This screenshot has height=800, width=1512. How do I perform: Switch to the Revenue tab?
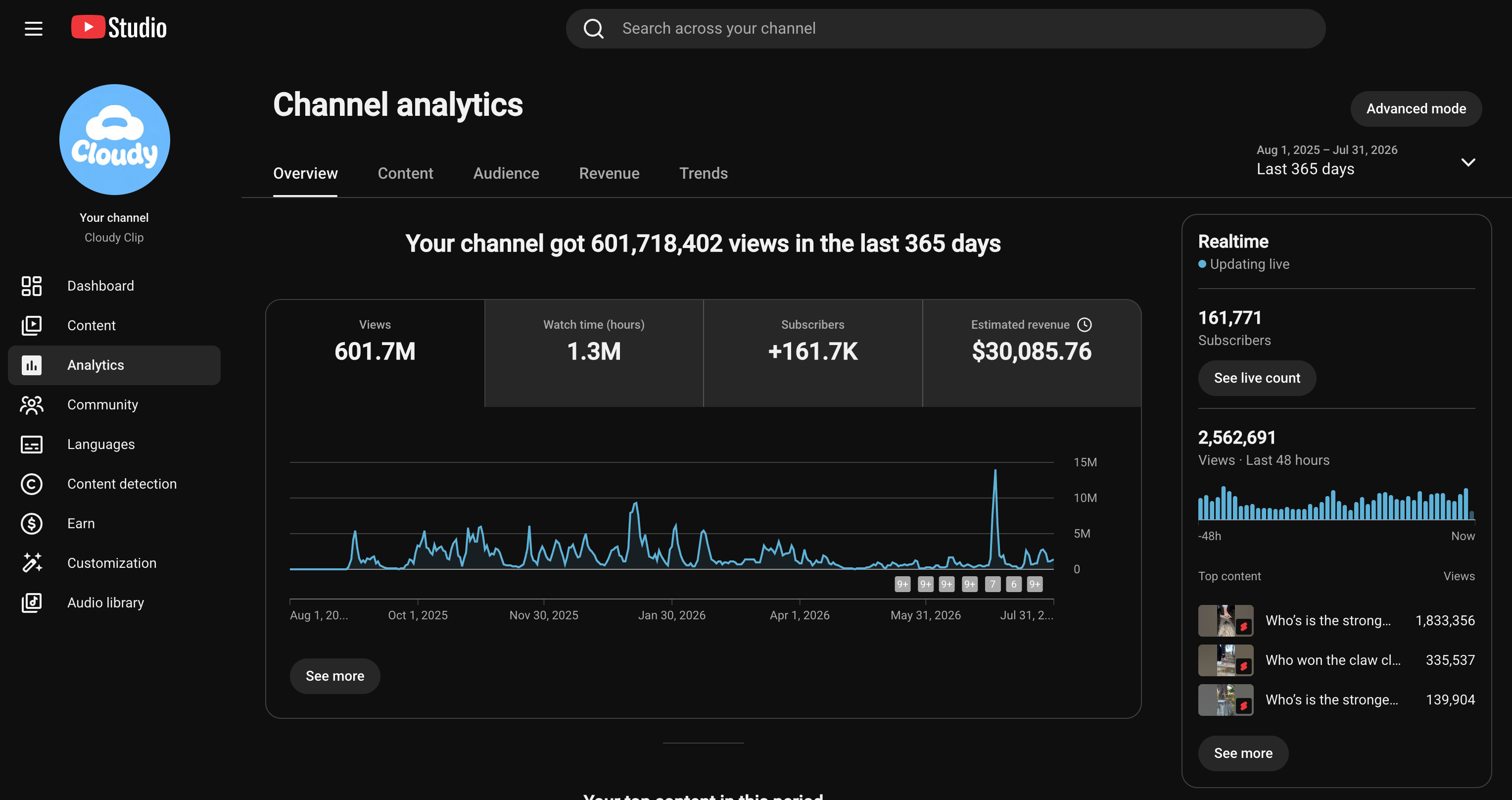(609, 173)
